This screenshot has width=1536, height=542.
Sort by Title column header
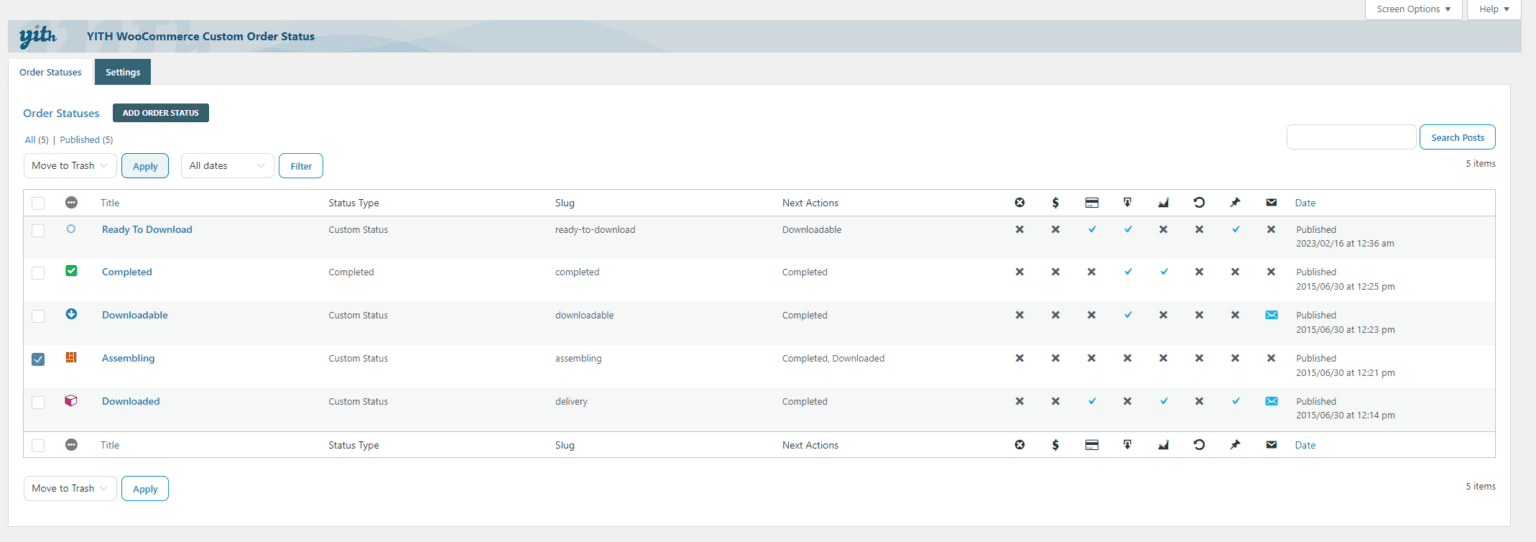click(110, 203)
